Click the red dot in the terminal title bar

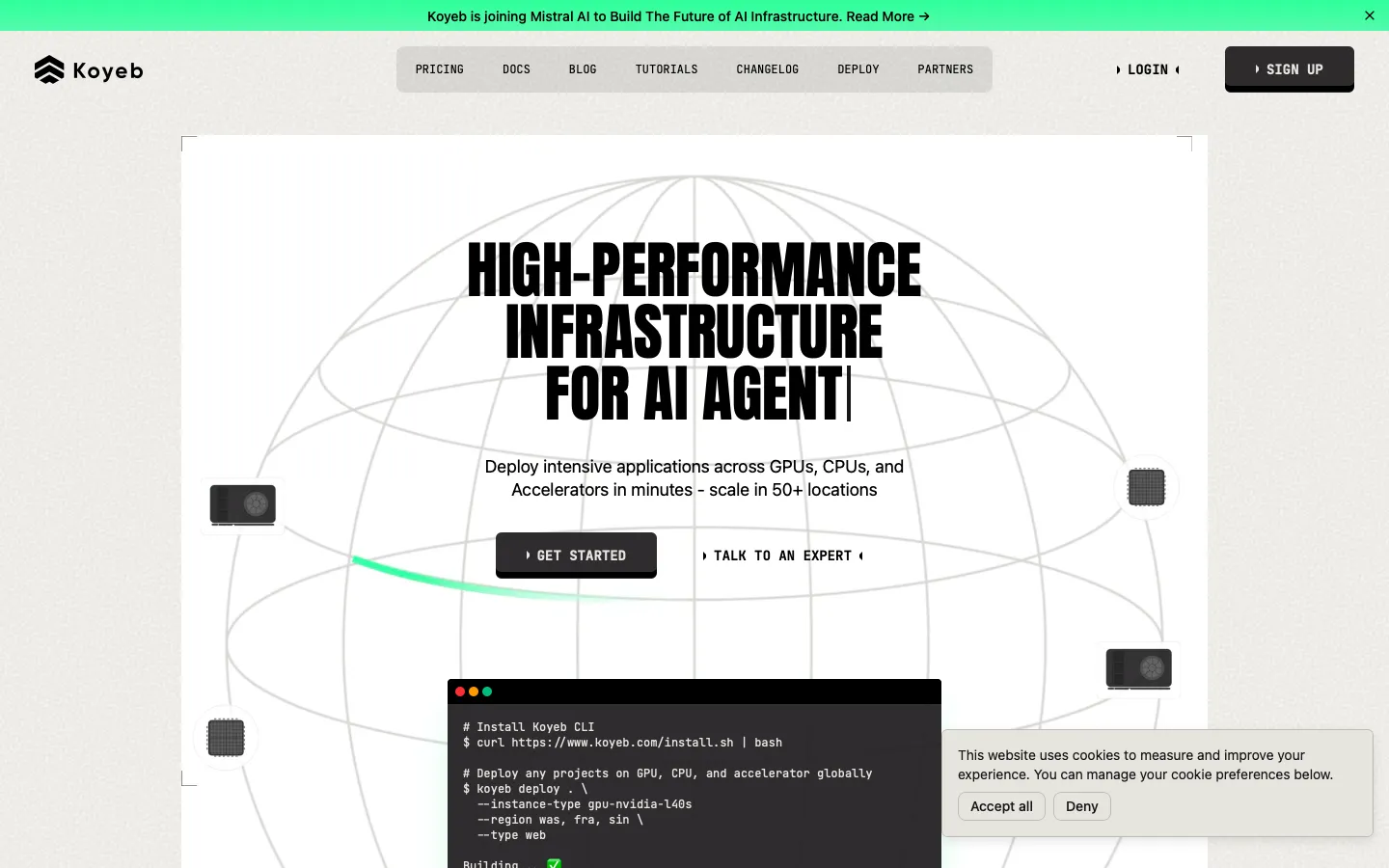460,692
